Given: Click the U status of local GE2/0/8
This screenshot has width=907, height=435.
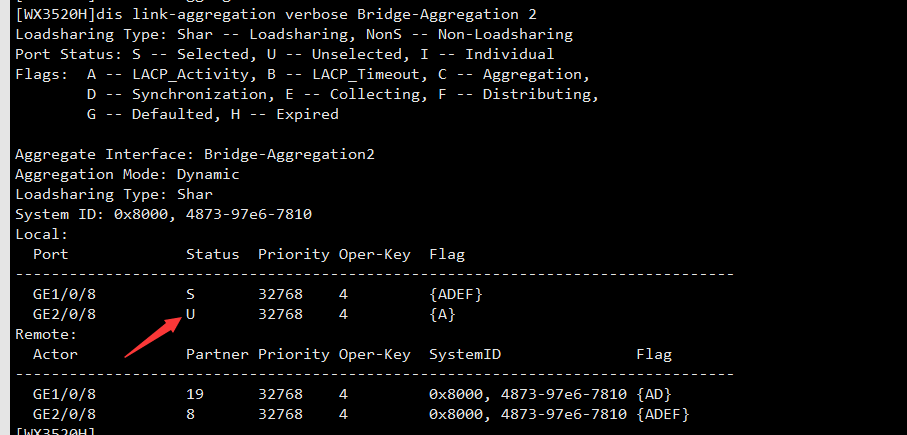Looking at the screenshot, I should tap(190, 314).
